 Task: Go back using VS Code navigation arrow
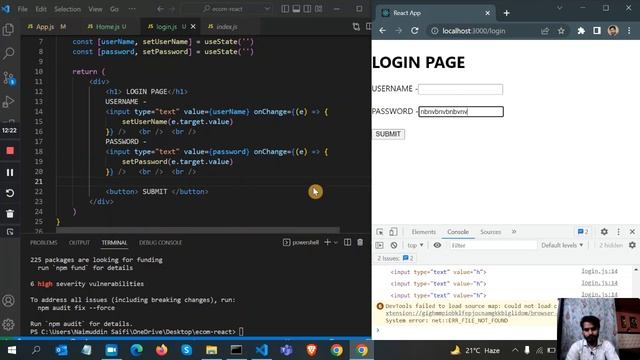160,9
